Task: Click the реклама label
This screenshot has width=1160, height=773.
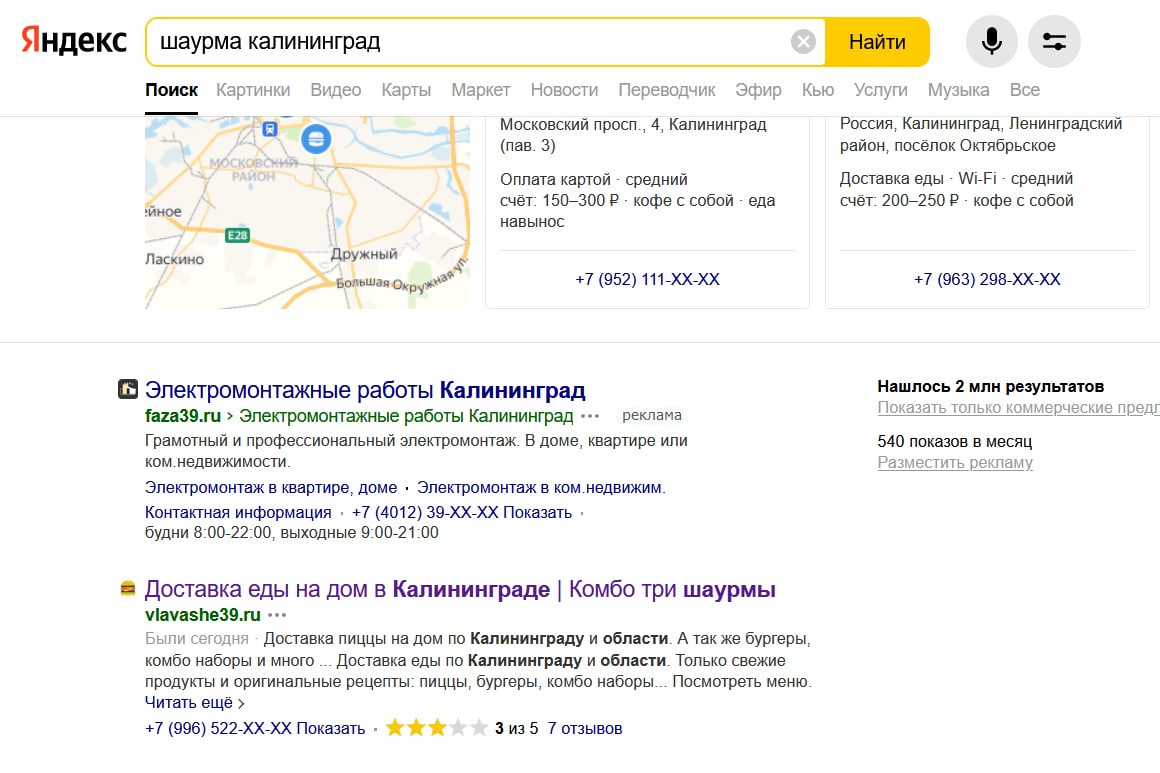Action: [x=652, y=415]
